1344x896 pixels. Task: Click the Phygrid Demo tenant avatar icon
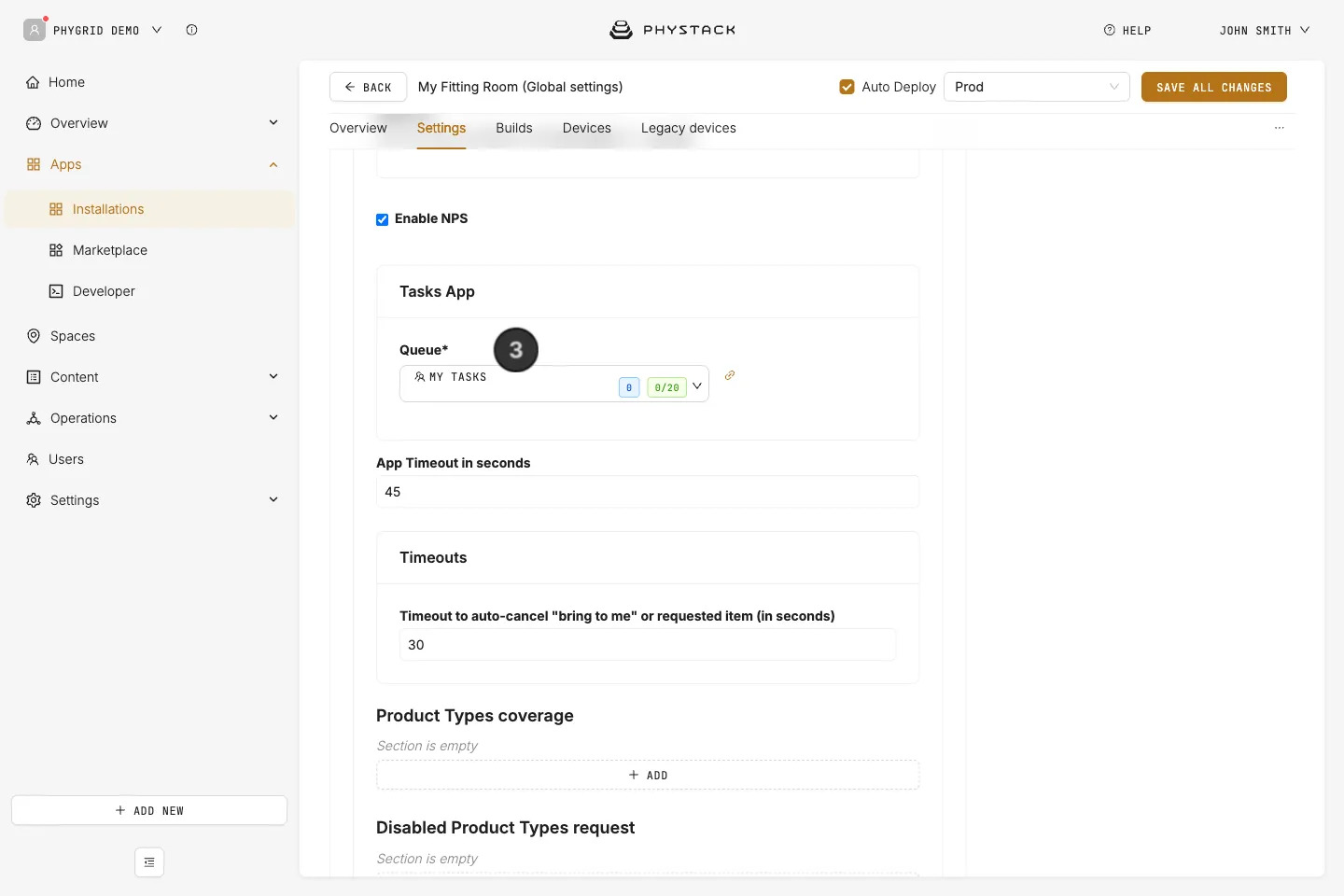click(35, 30)
